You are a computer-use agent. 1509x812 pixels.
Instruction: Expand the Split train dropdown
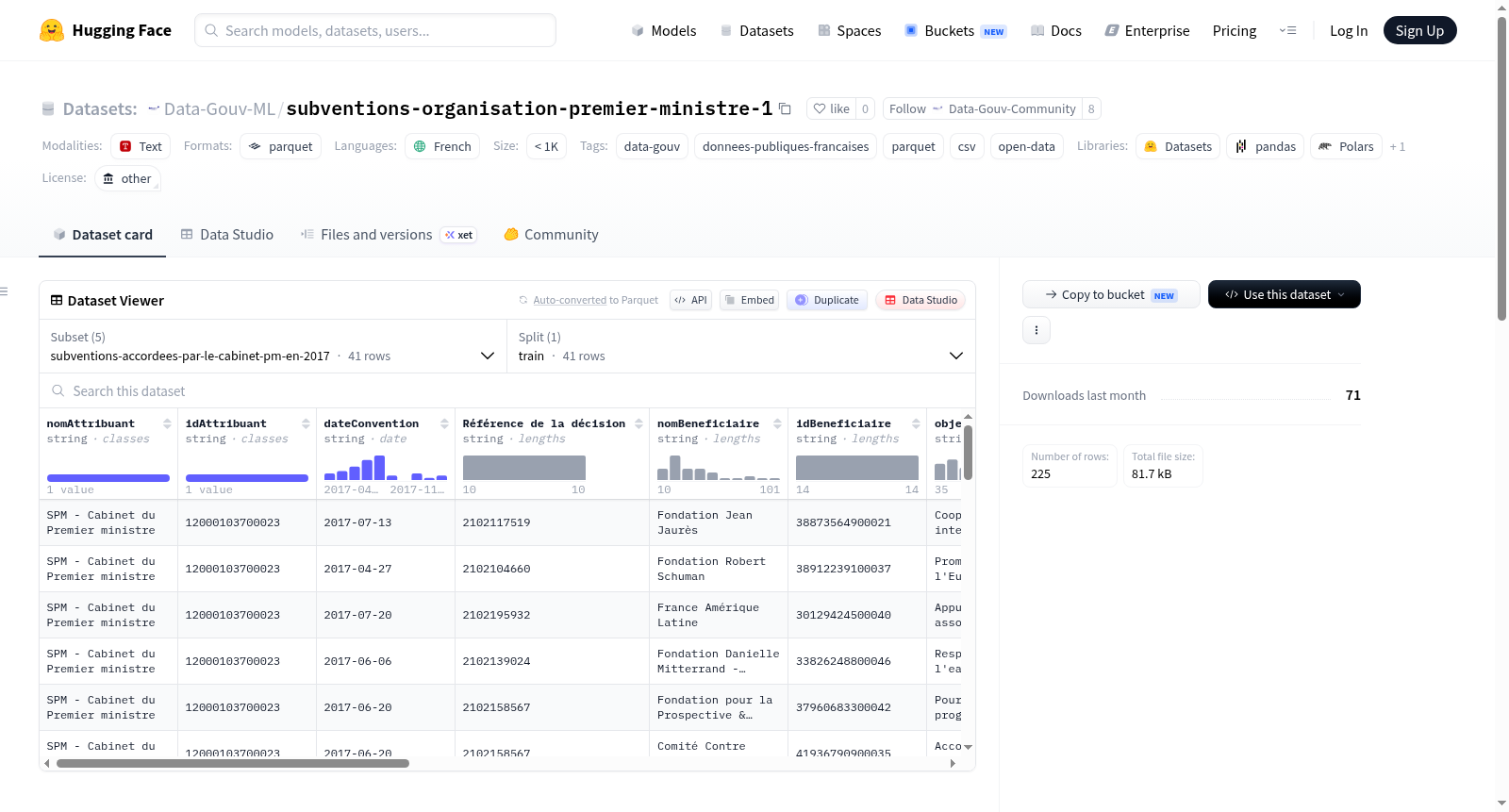point(741,346)
